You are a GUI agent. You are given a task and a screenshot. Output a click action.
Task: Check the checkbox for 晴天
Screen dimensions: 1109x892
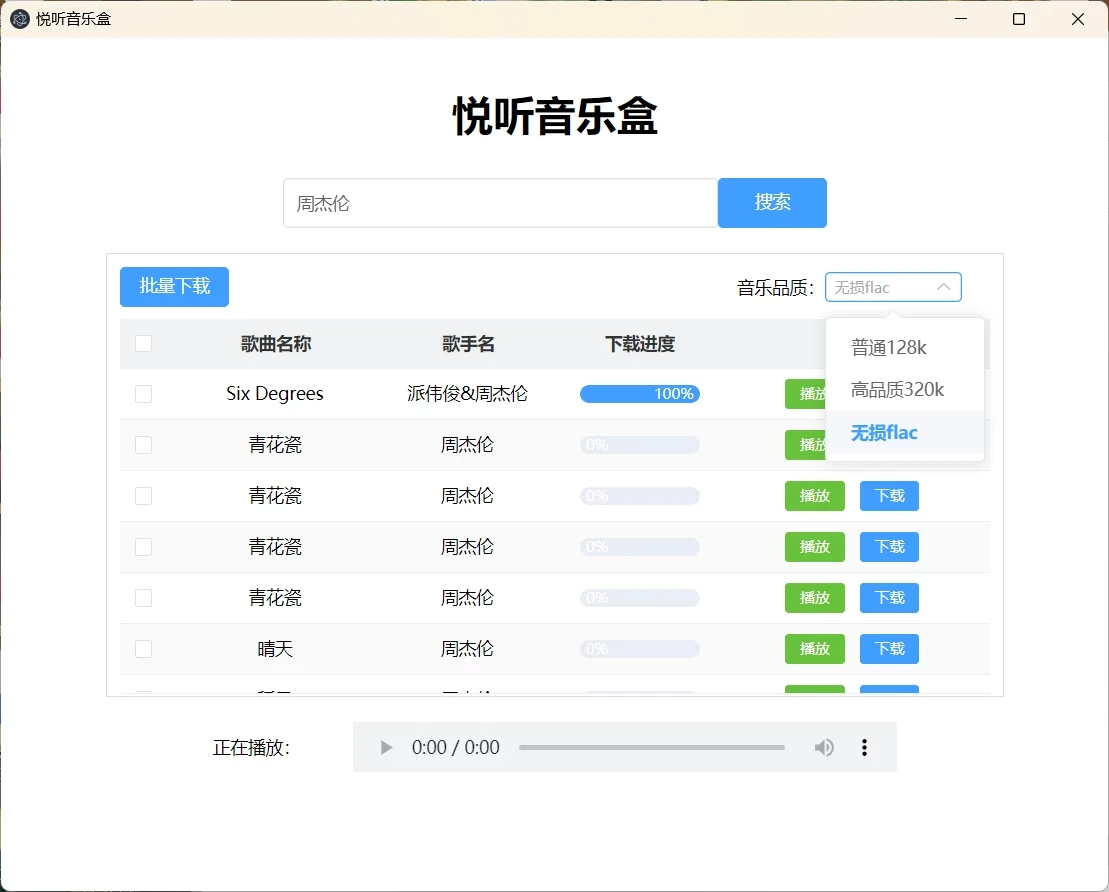pyautogui.click(x=143, y=649)
